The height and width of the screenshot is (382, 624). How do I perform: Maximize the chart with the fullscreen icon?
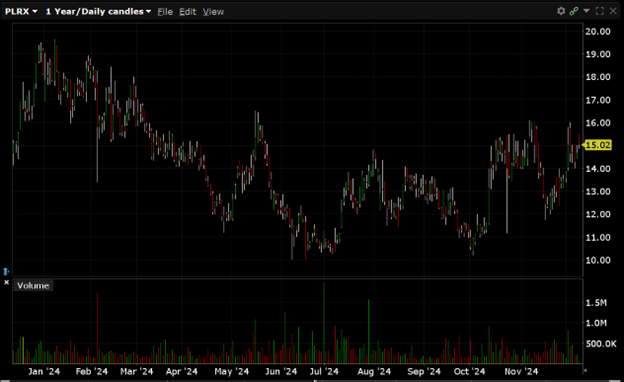point(600,11)
